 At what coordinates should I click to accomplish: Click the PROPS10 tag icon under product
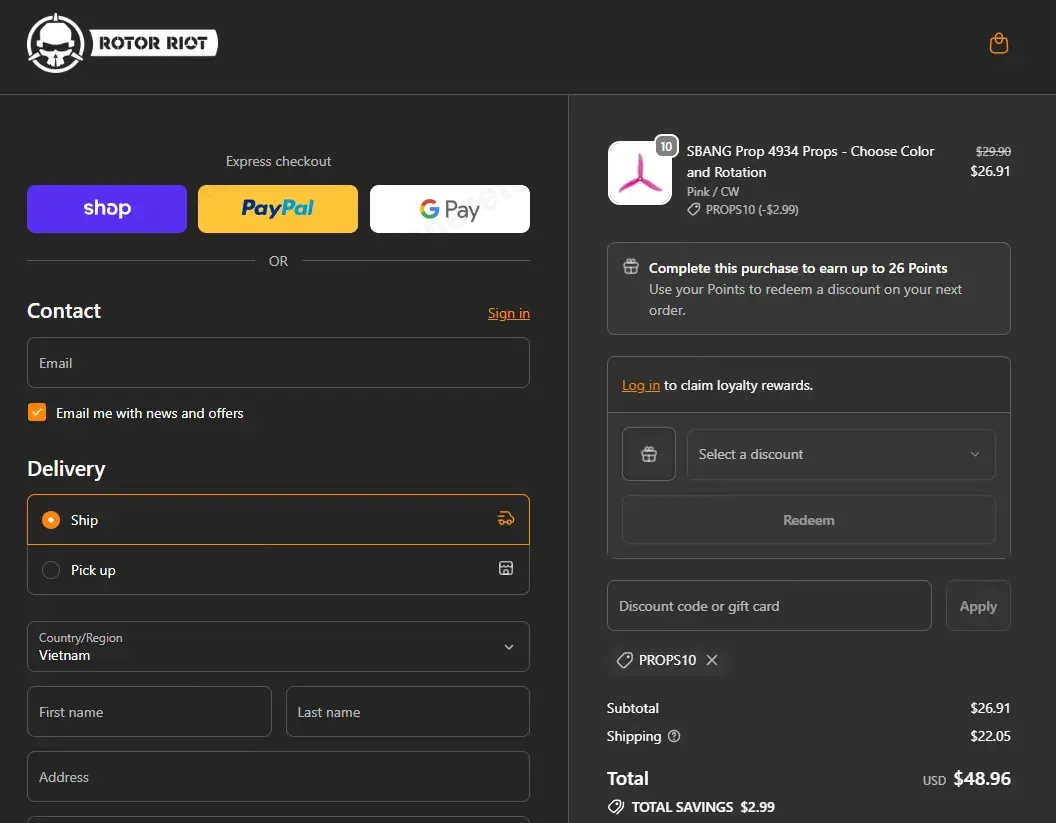click(x=694, y=209)
